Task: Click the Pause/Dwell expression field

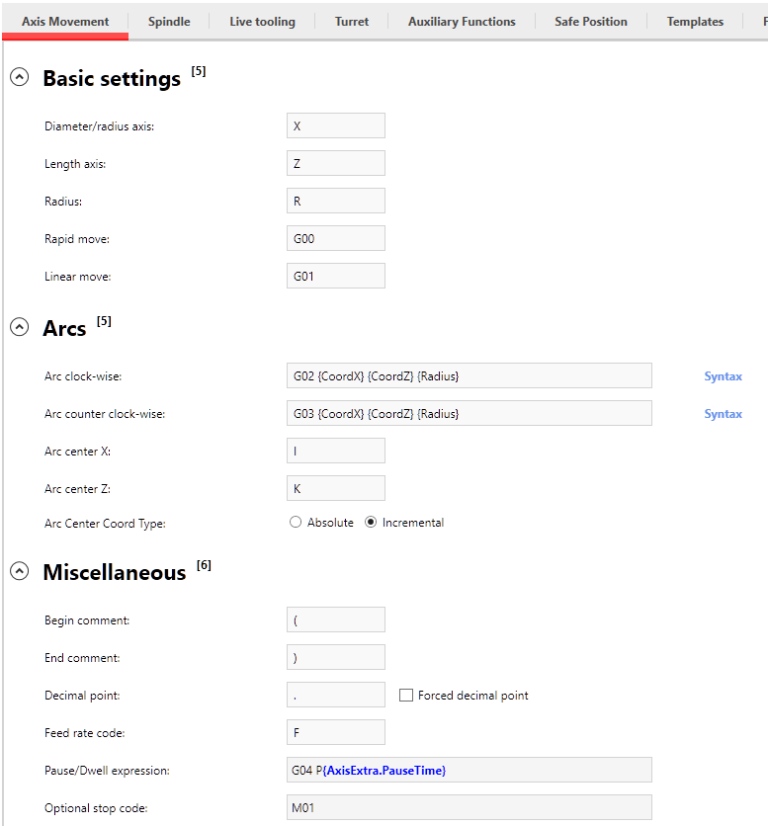Action: pyautogui.click(x=469, y=770)
